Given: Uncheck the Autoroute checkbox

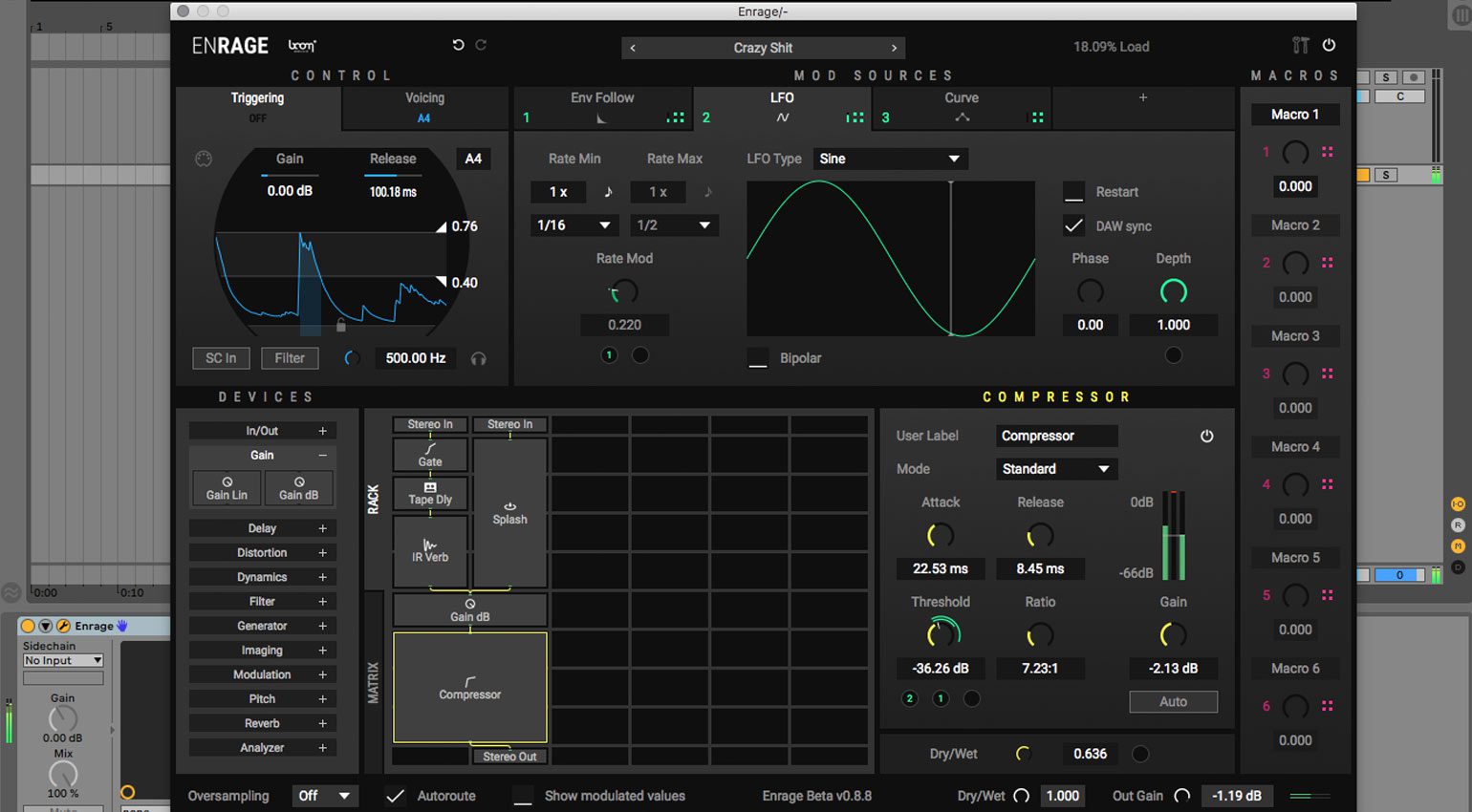Looking at the screenshot, I should click(395, 796).
